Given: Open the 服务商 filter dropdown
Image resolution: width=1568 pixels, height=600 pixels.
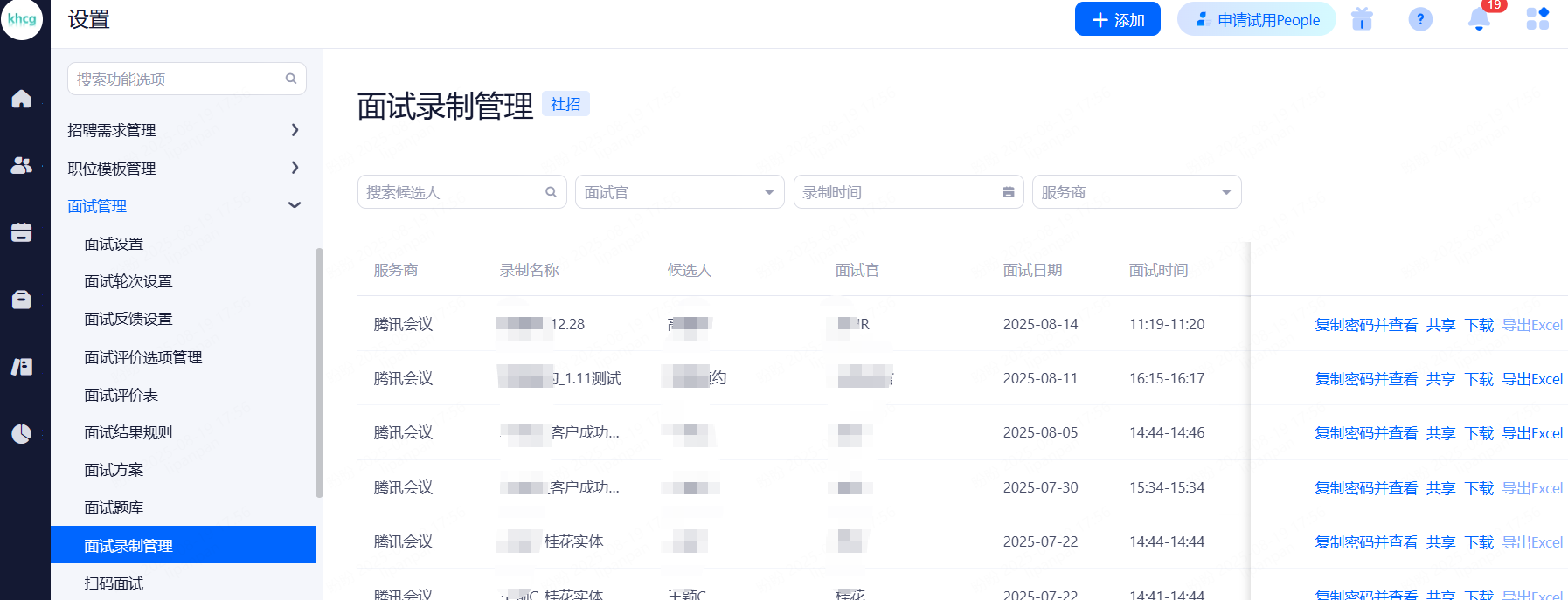Looking at the screenshot, I should click(1136, 192).
